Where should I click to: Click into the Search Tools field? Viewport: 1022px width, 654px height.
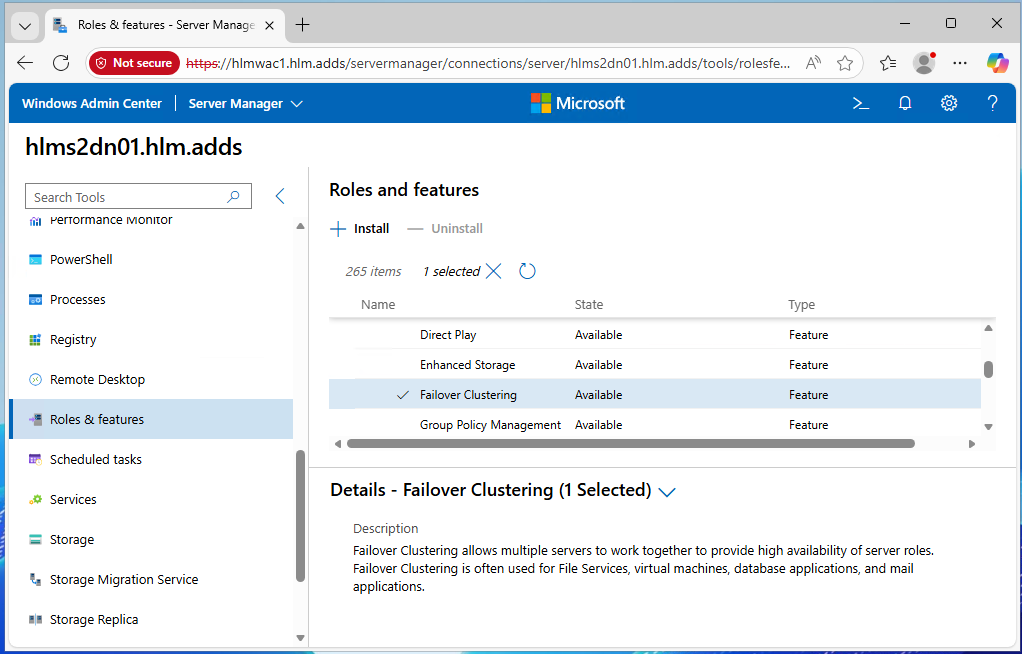[125, 197]
